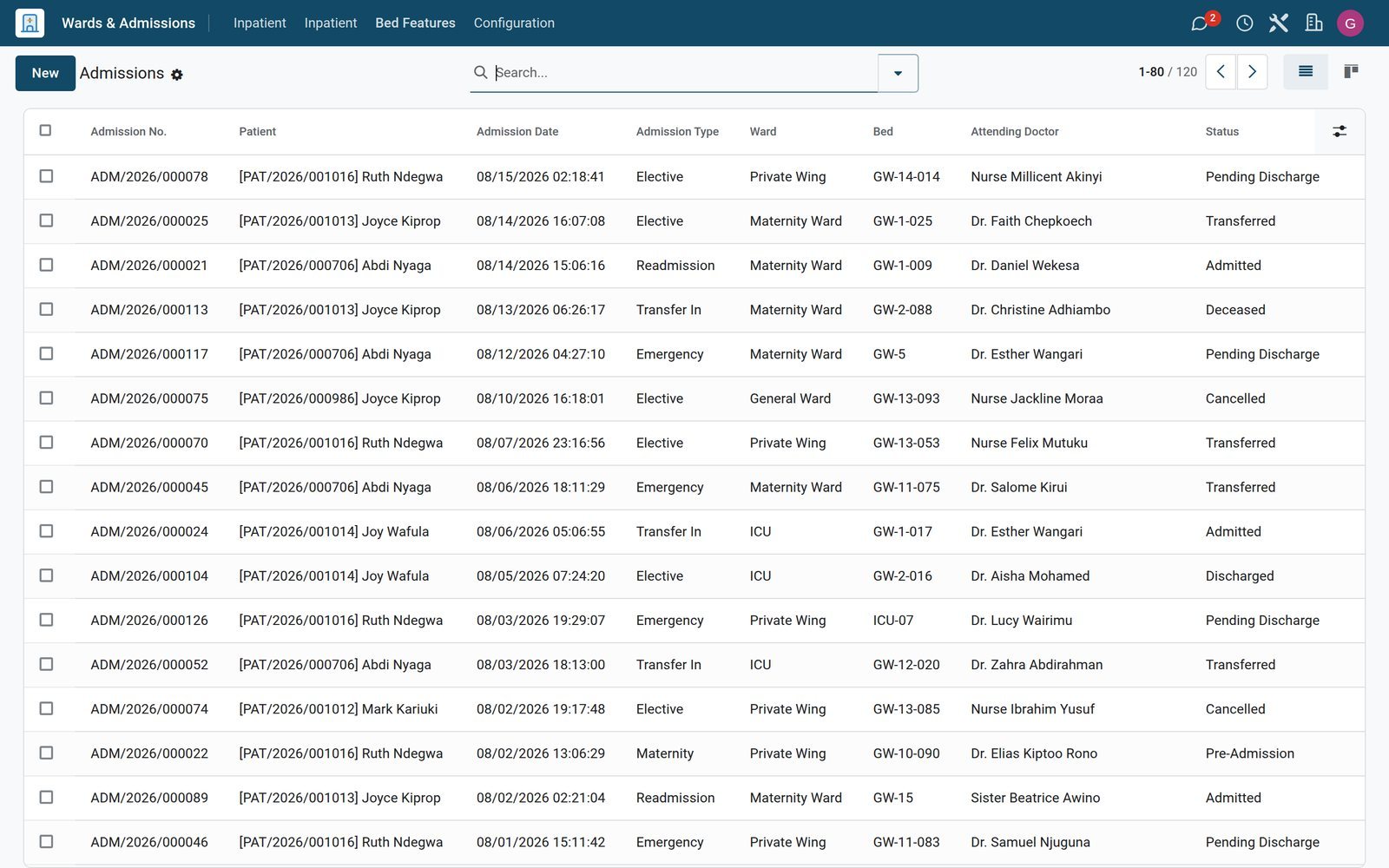
Task: Open the Wards & Admissions main menu
Action: pos(128,23)
